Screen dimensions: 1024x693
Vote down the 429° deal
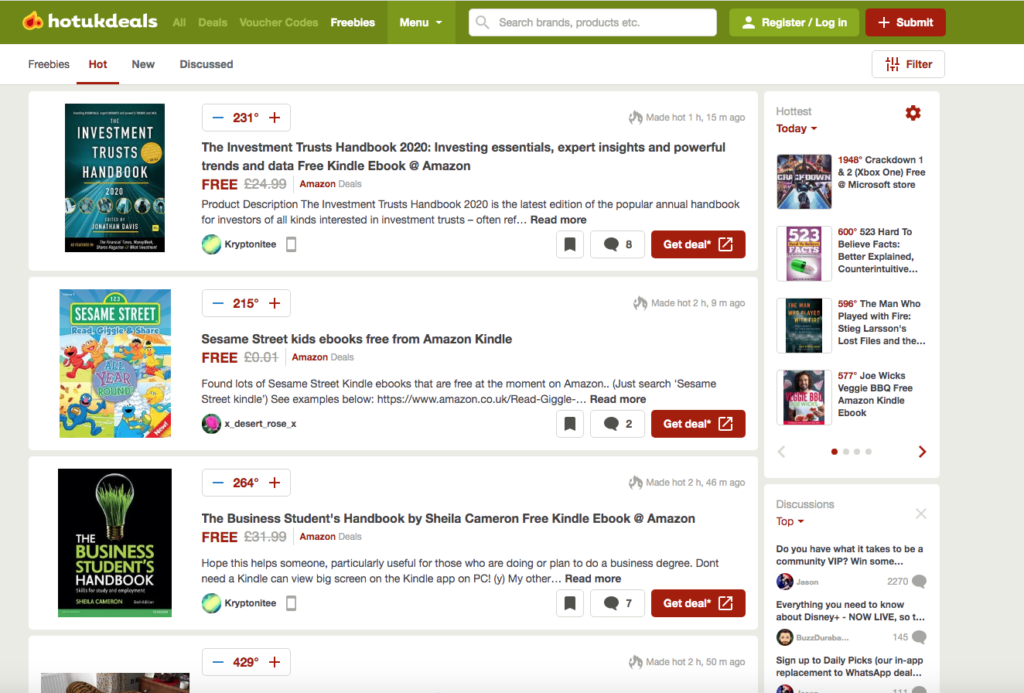click(x=218, y=662)
